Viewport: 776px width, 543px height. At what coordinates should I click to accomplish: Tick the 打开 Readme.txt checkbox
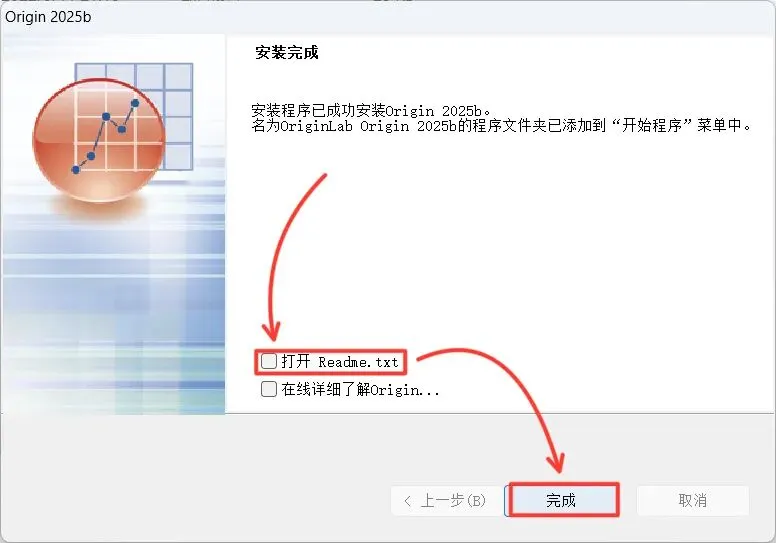coord(269,361)
